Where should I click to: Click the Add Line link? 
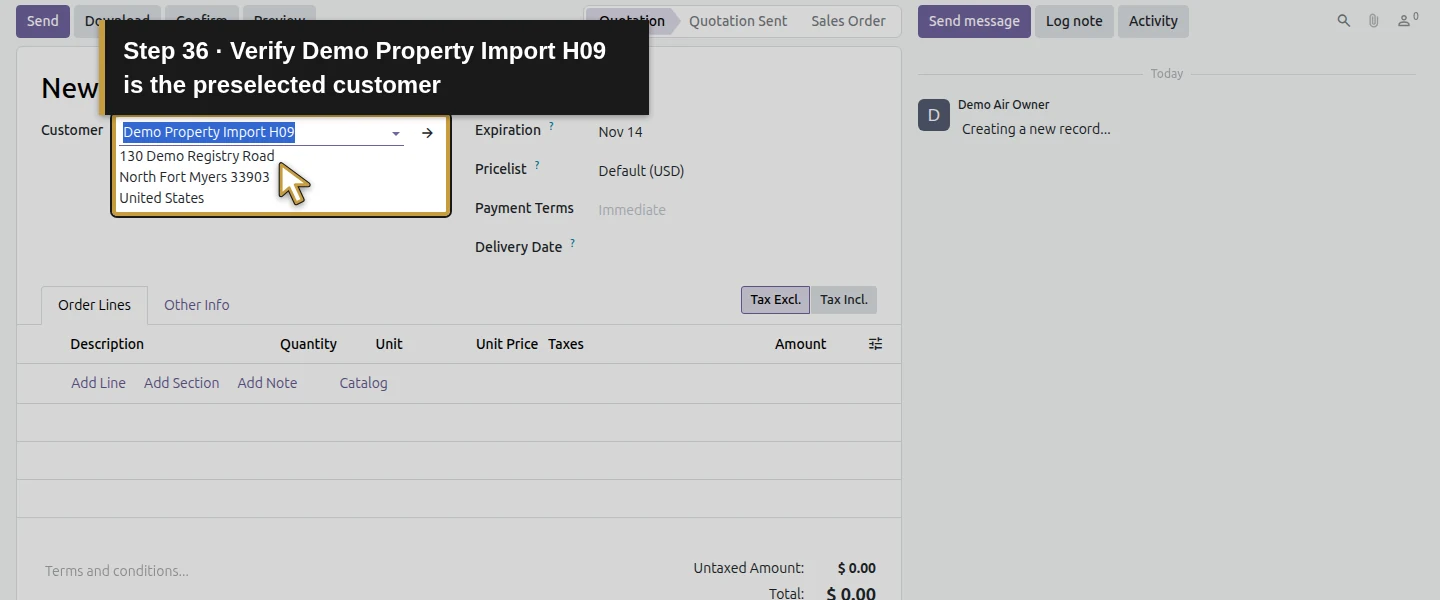(98, 383)
